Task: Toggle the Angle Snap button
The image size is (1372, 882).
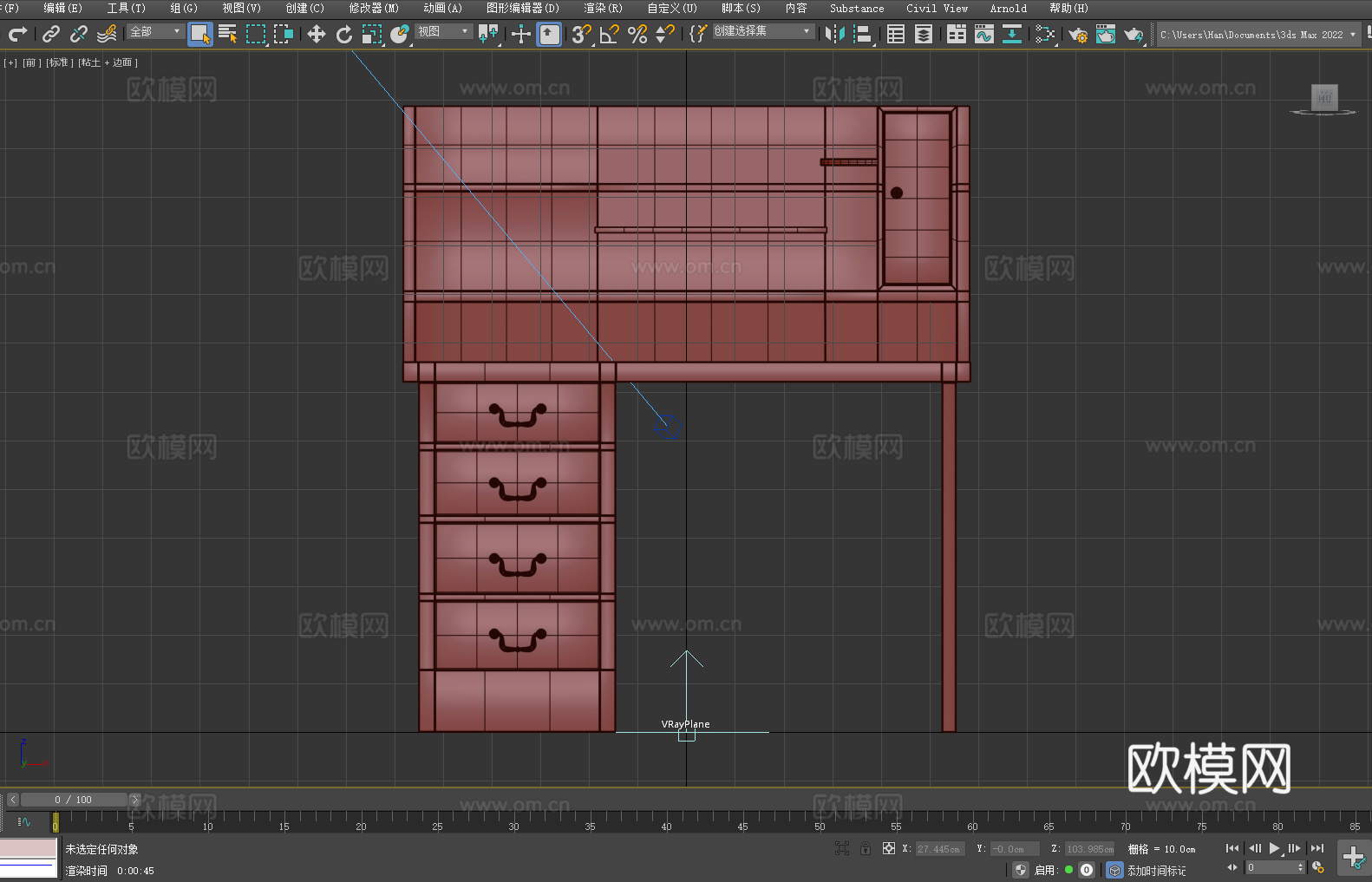Action: (x=610, y=34)
